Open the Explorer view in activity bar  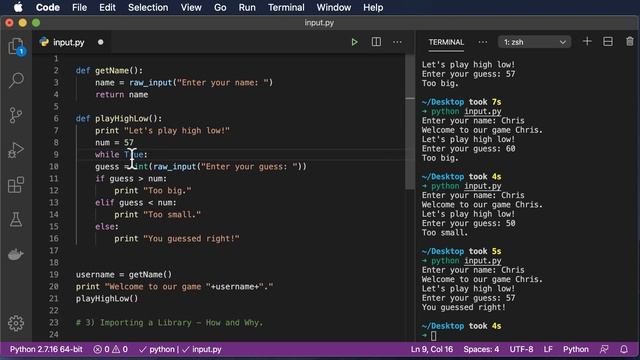coord(16,46)
